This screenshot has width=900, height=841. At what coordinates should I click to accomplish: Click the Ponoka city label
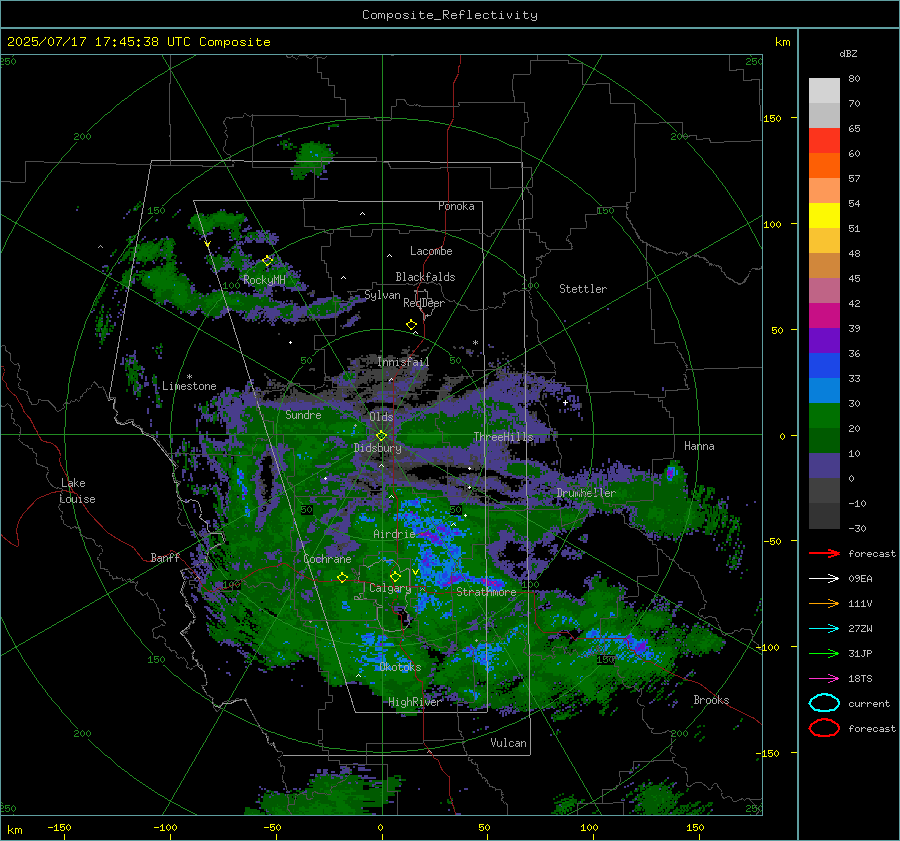(456, 206)
